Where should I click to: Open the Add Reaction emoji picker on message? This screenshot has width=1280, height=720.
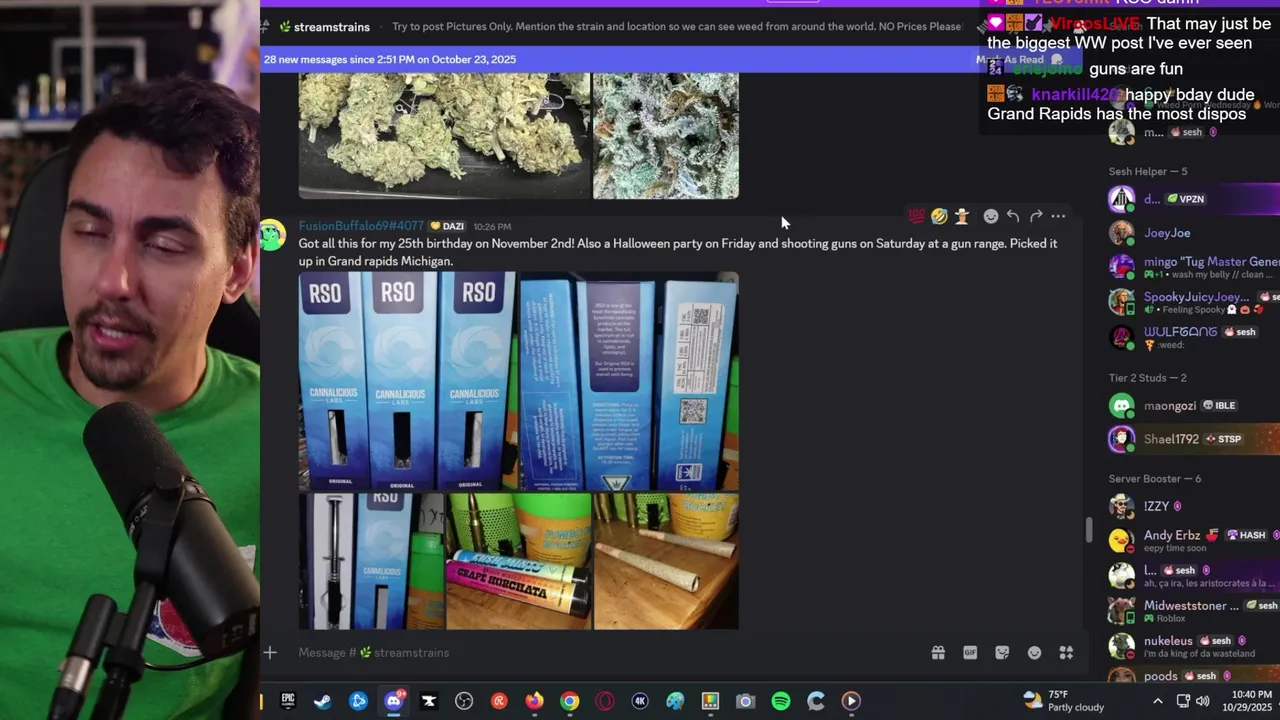tap(990, 216)
